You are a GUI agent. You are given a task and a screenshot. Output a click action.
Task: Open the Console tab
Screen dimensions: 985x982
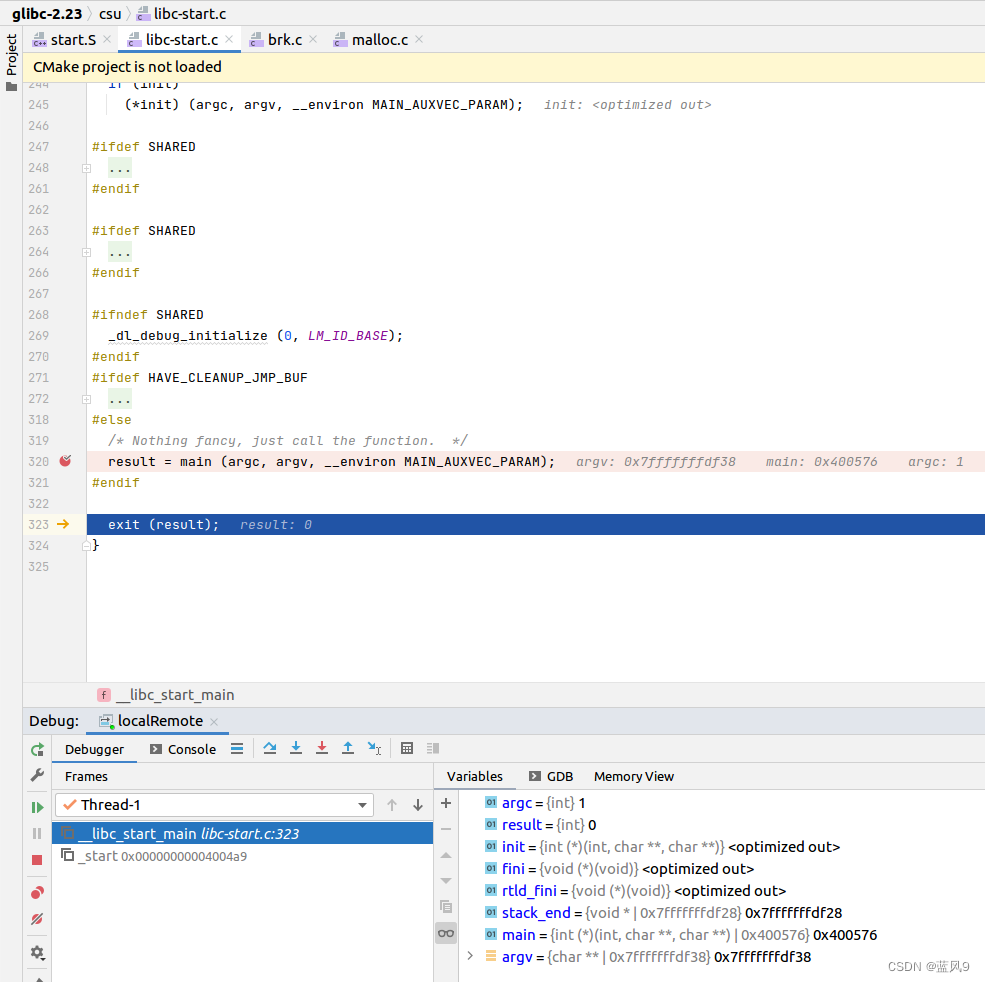point(183,749)
